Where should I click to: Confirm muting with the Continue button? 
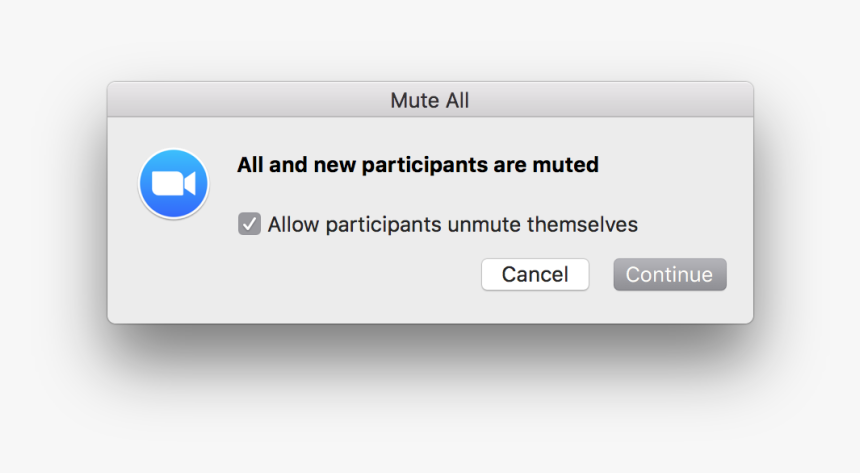670,274
